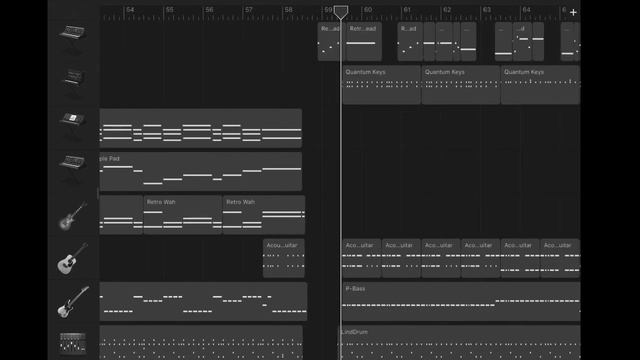This screenshot has width=640, height=360.
Task: Select the P-Bass region
Action: 461,302
